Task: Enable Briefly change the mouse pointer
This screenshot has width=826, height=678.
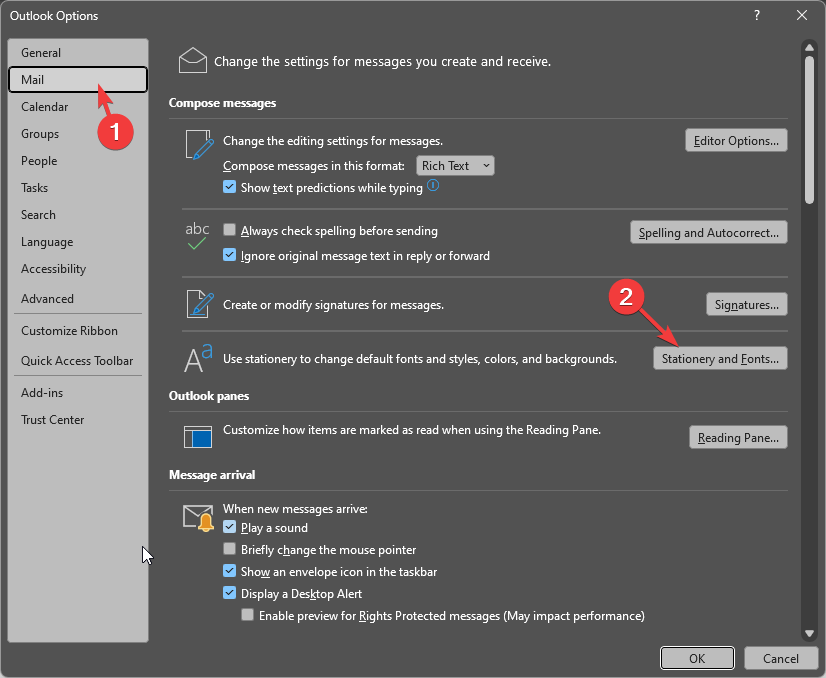Action: click(x=229, y=549)
